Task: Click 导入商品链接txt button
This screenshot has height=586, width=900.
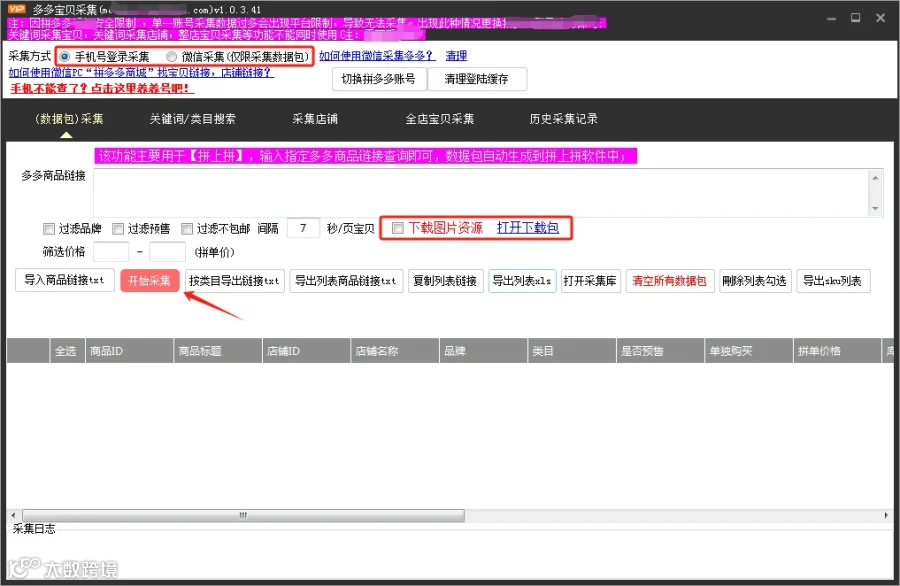Action: tap(64, 280)
